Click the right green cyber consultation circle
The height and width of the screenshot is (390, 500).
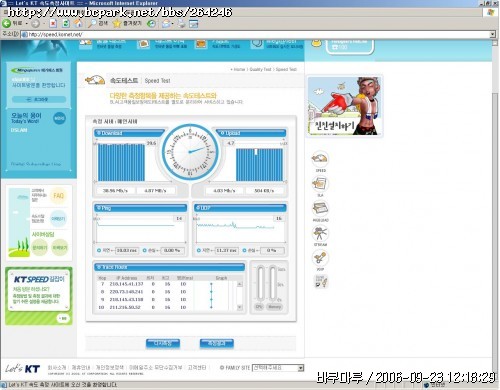pos(60,248)
